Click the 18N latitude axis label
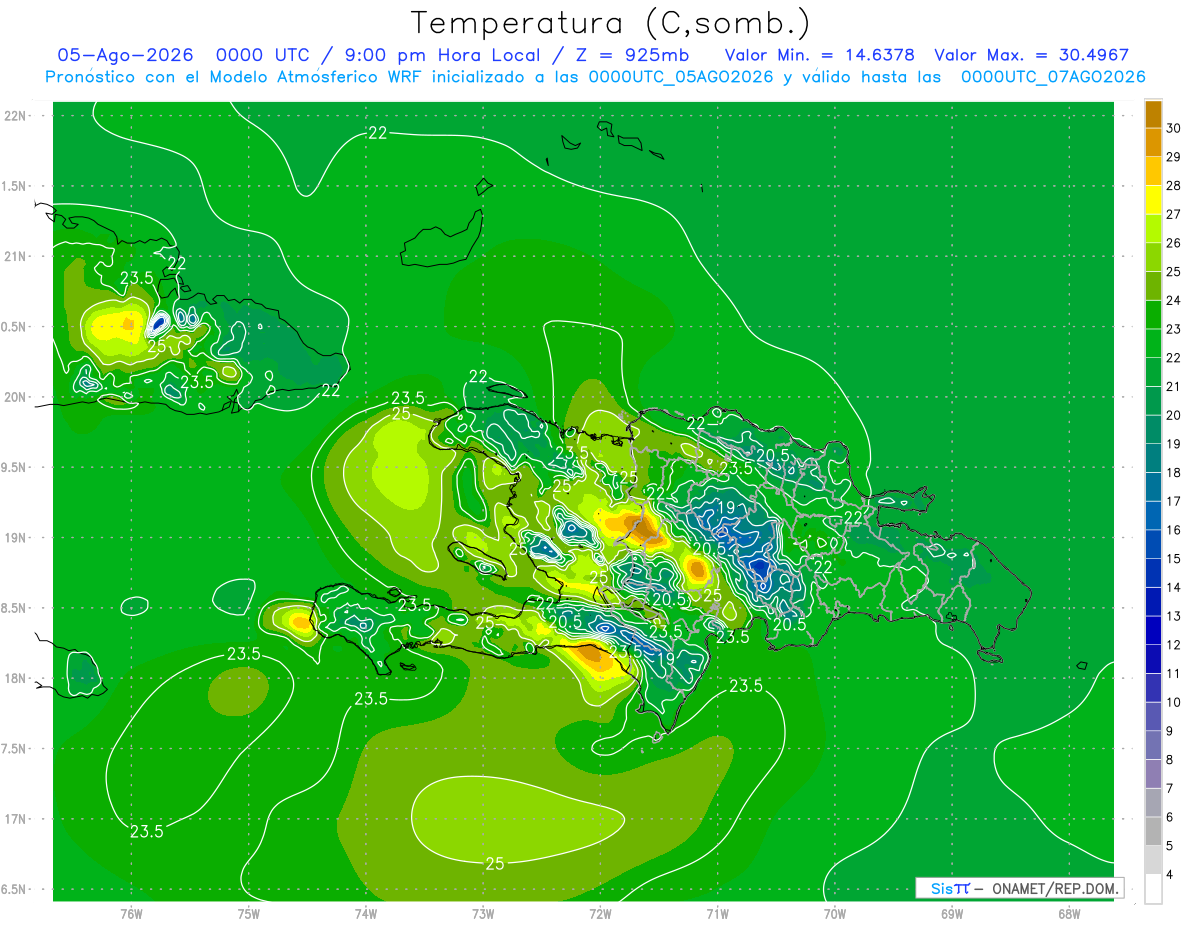 coord(16,678)
